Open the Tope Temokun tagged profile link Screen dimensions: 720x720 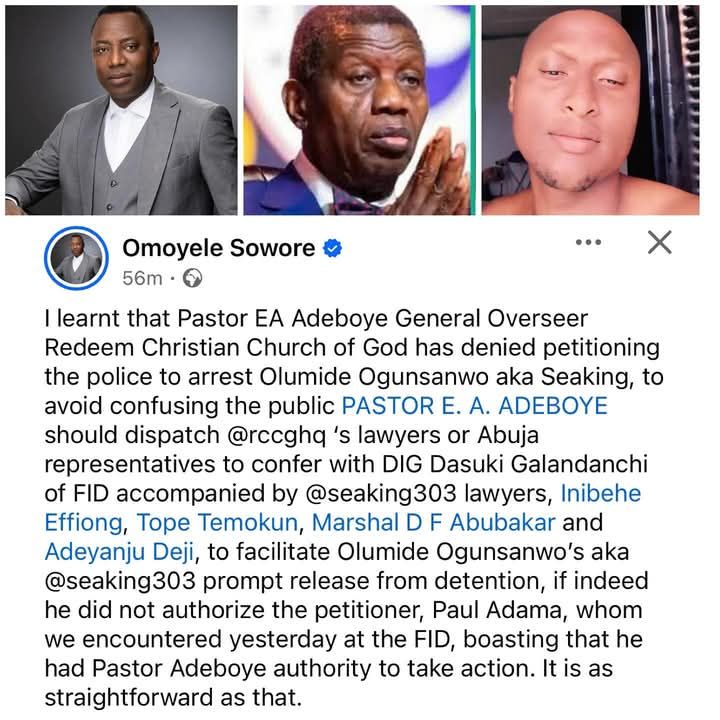click(x=217, y=523)
